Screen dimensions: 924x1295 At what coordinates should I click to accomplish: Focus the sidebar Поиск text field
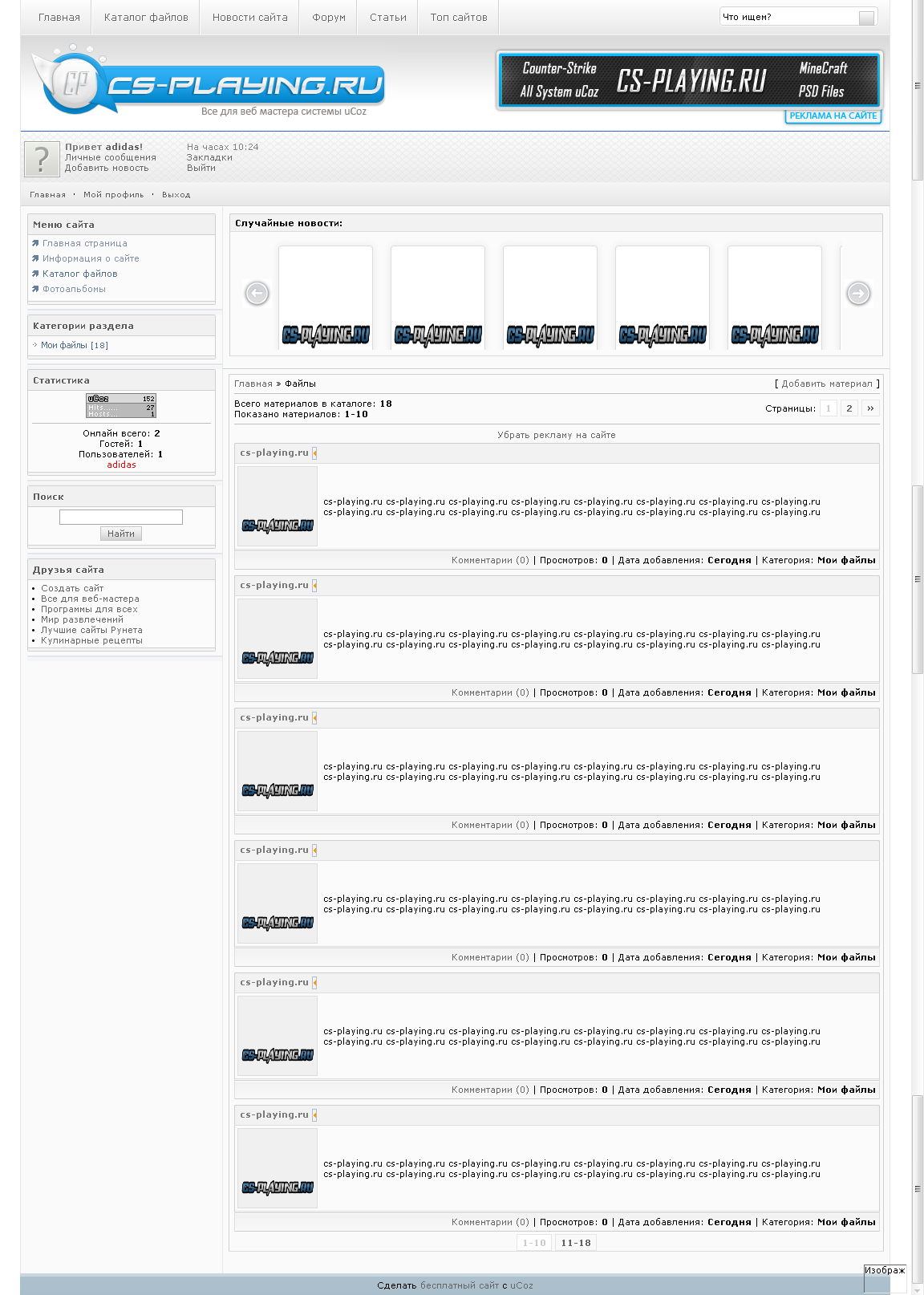(x=121, y=517)
